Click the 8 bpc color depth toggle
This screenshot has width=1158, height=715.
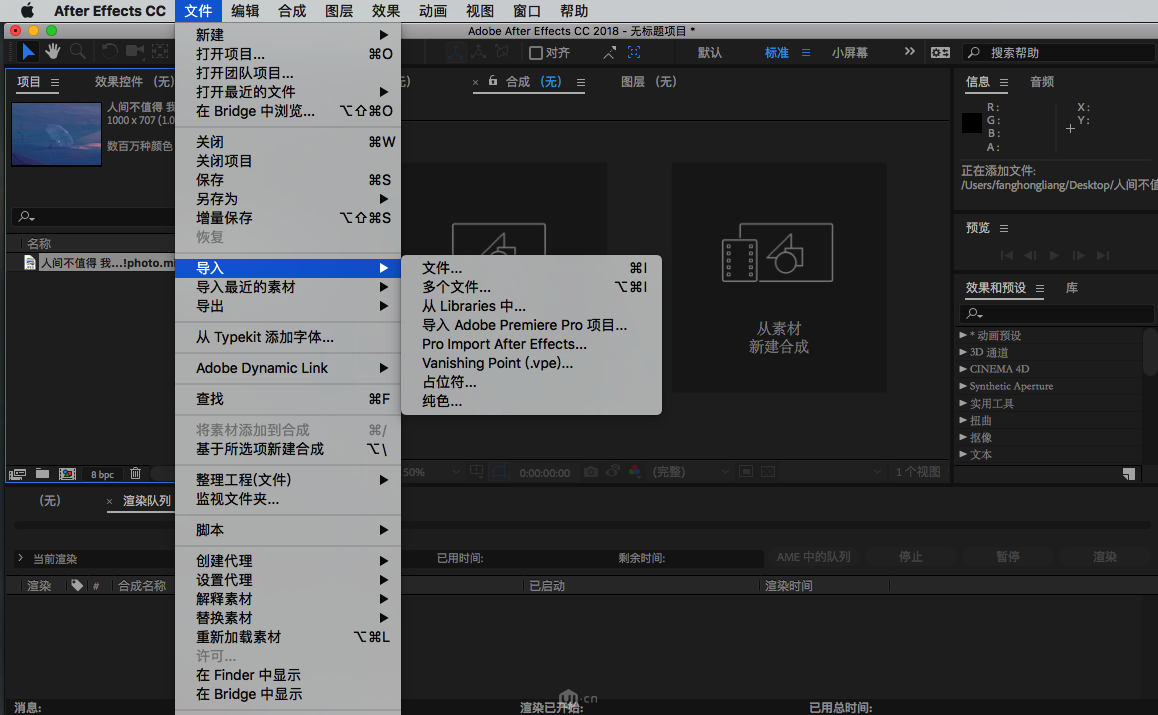click(x=102, y=474)
